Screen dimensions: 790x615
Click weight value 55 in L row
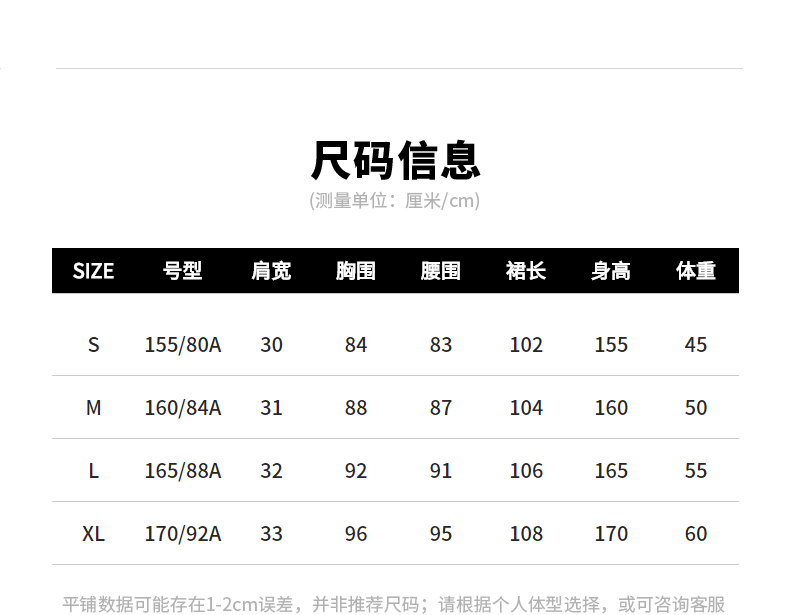coord(696,471)
